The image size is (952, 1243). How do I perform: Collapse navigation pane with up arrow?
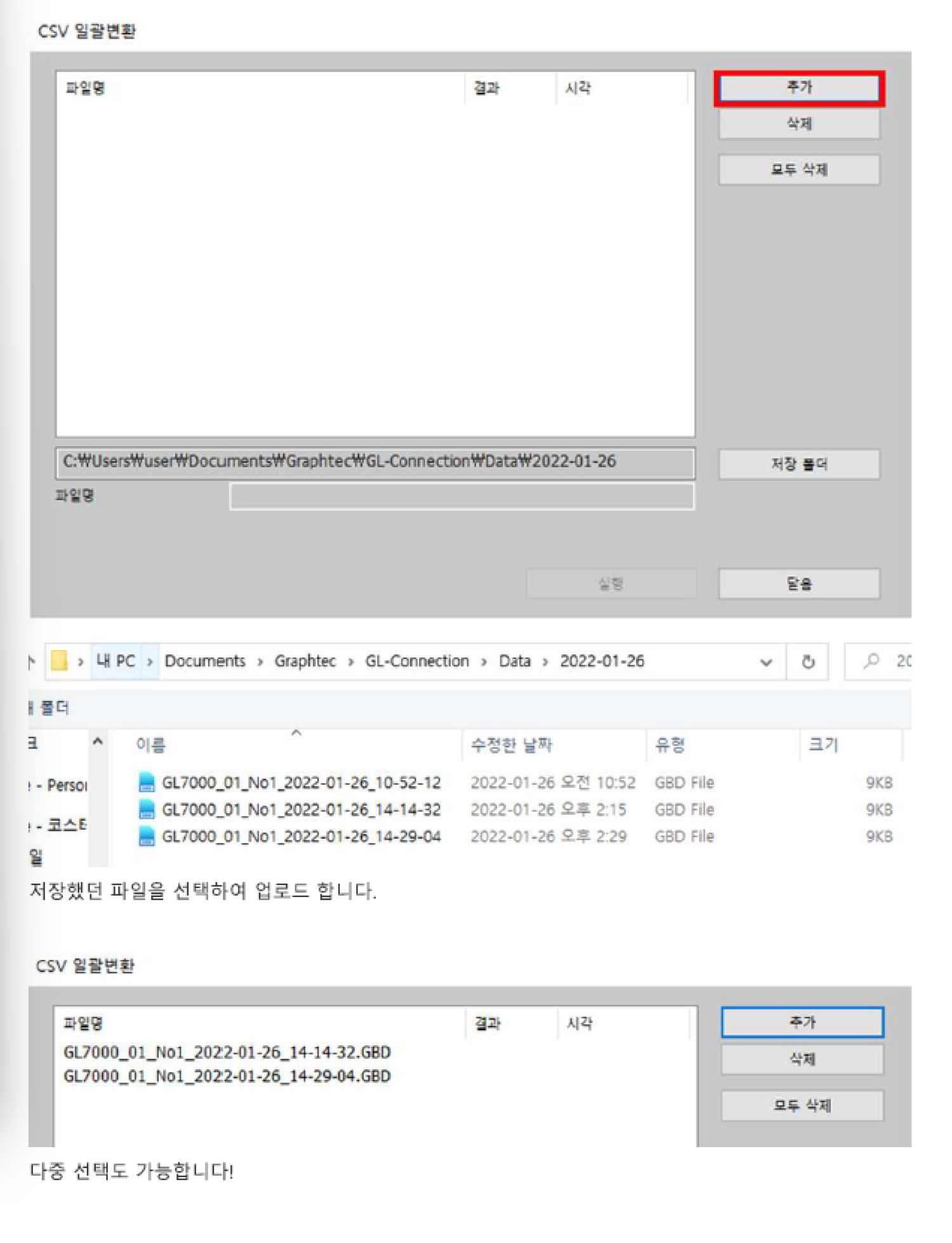[x=98, y=741]
